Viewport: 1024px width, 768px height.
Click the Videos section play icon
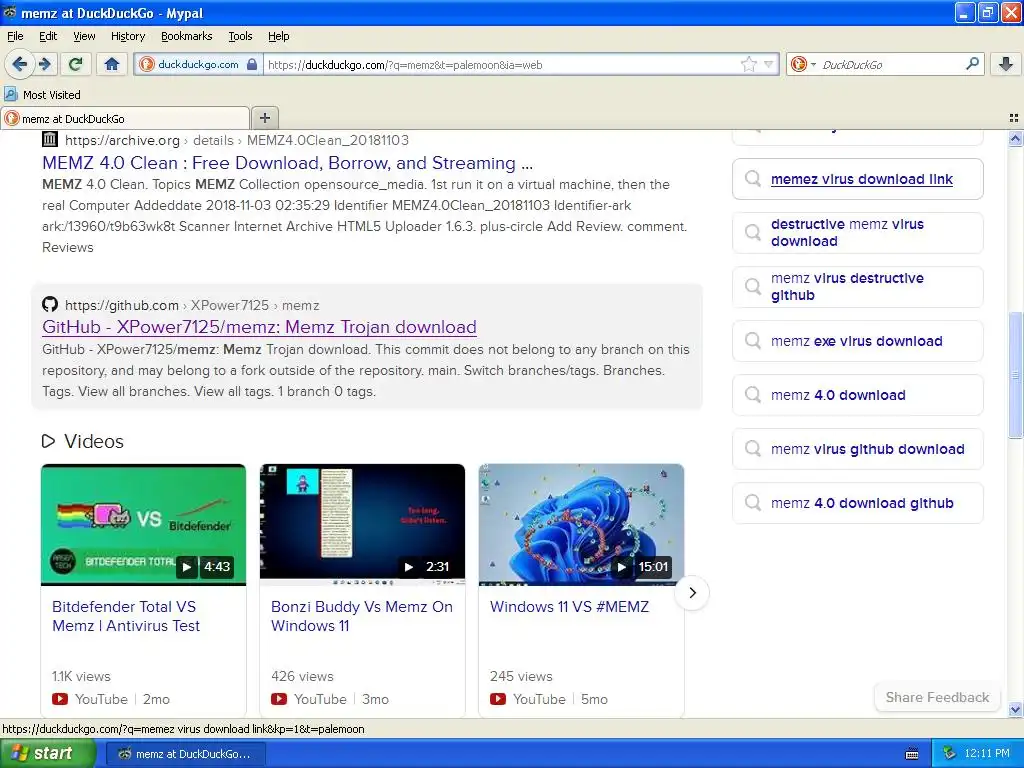tap(48, 441)
